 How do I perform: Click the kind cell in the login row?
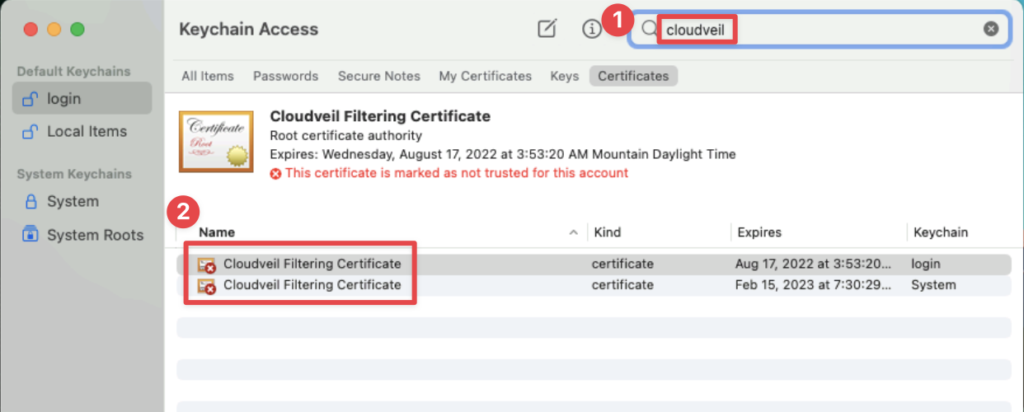coord(622,264)
